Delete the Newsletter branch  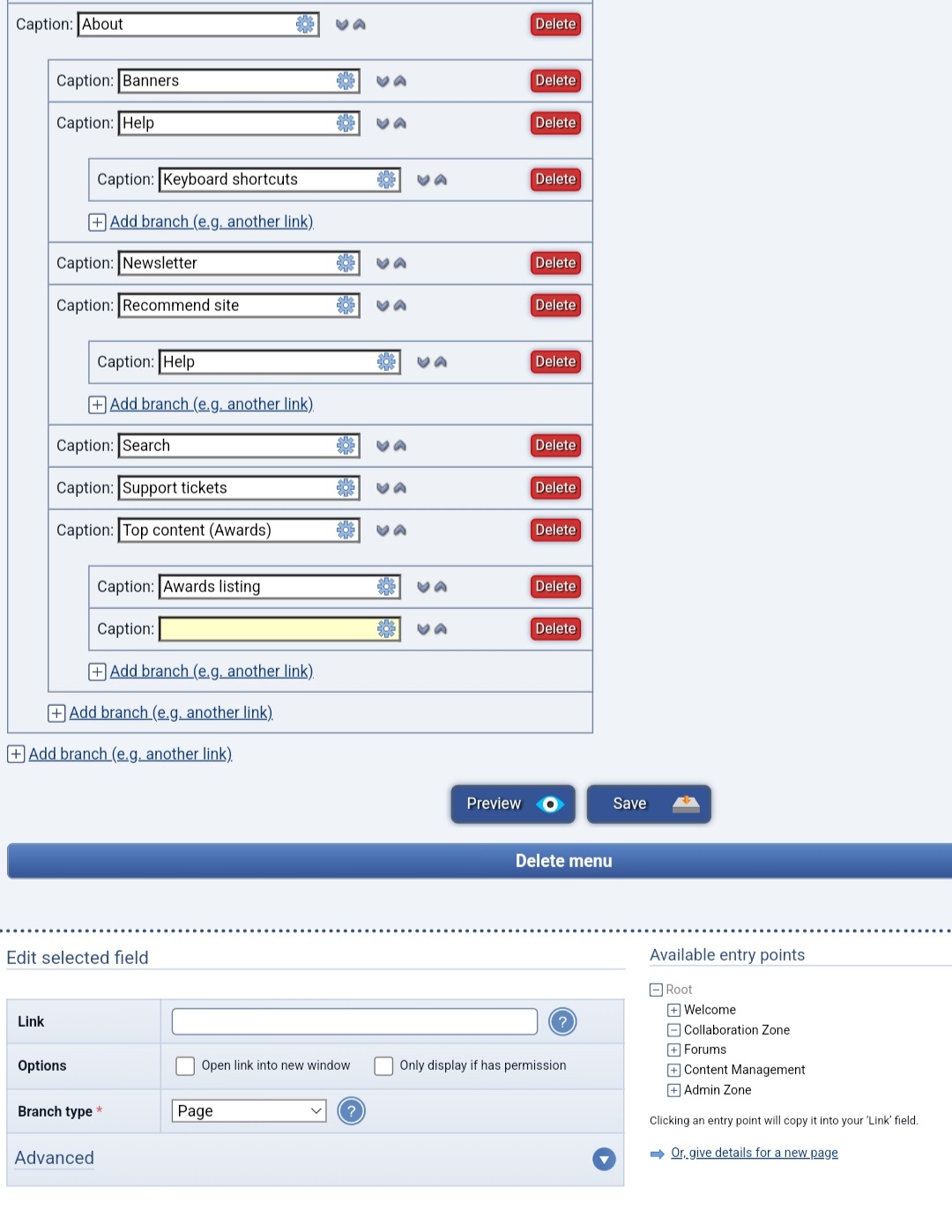[x=555, y=263]
